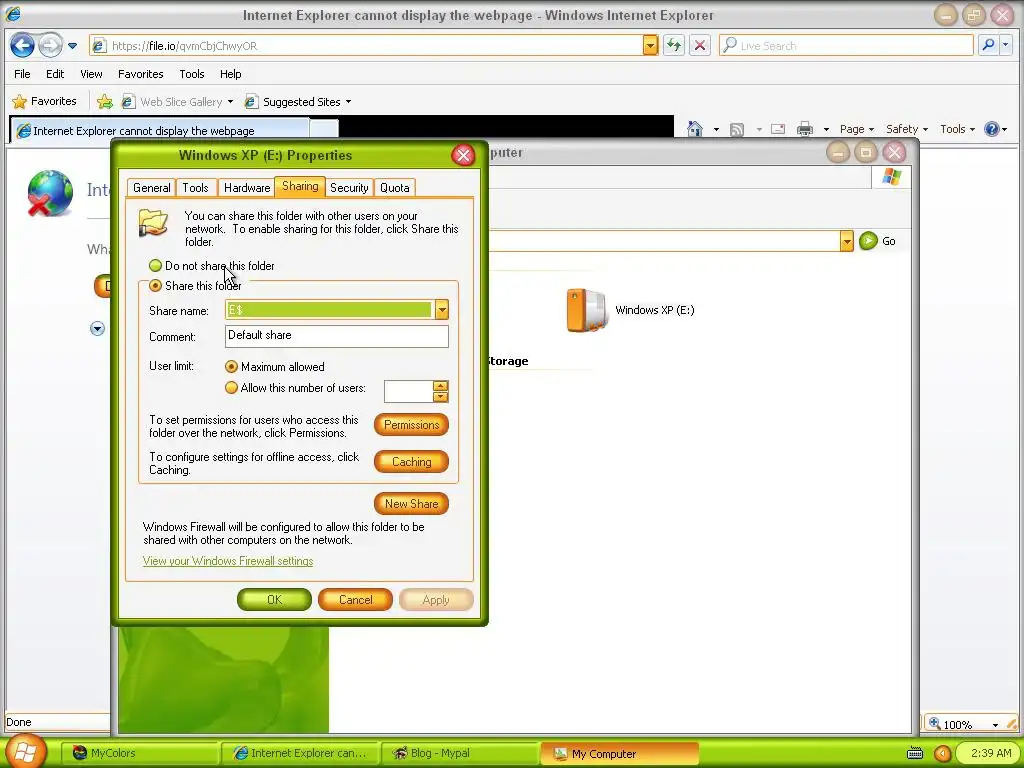1024x768 pixels.
Task: Expand the address bar URL history dropdown
Action: tap(650, 46)
